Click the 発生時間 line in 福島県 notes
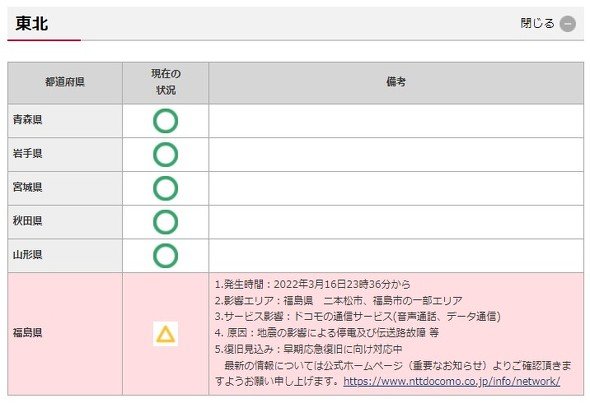This screenshot has width=590, height=403. tap(312, 284)
